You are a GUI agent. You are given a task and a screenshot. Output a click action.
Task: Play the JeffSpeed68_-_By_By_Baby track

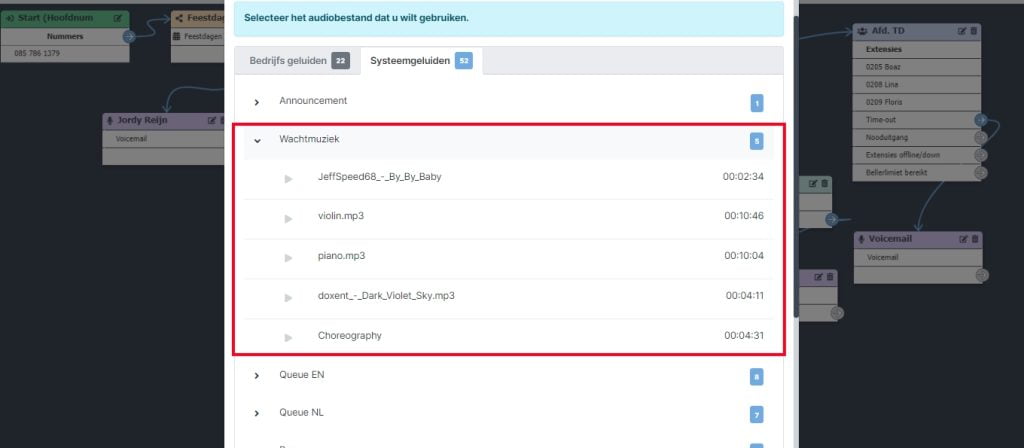[288, 178]
